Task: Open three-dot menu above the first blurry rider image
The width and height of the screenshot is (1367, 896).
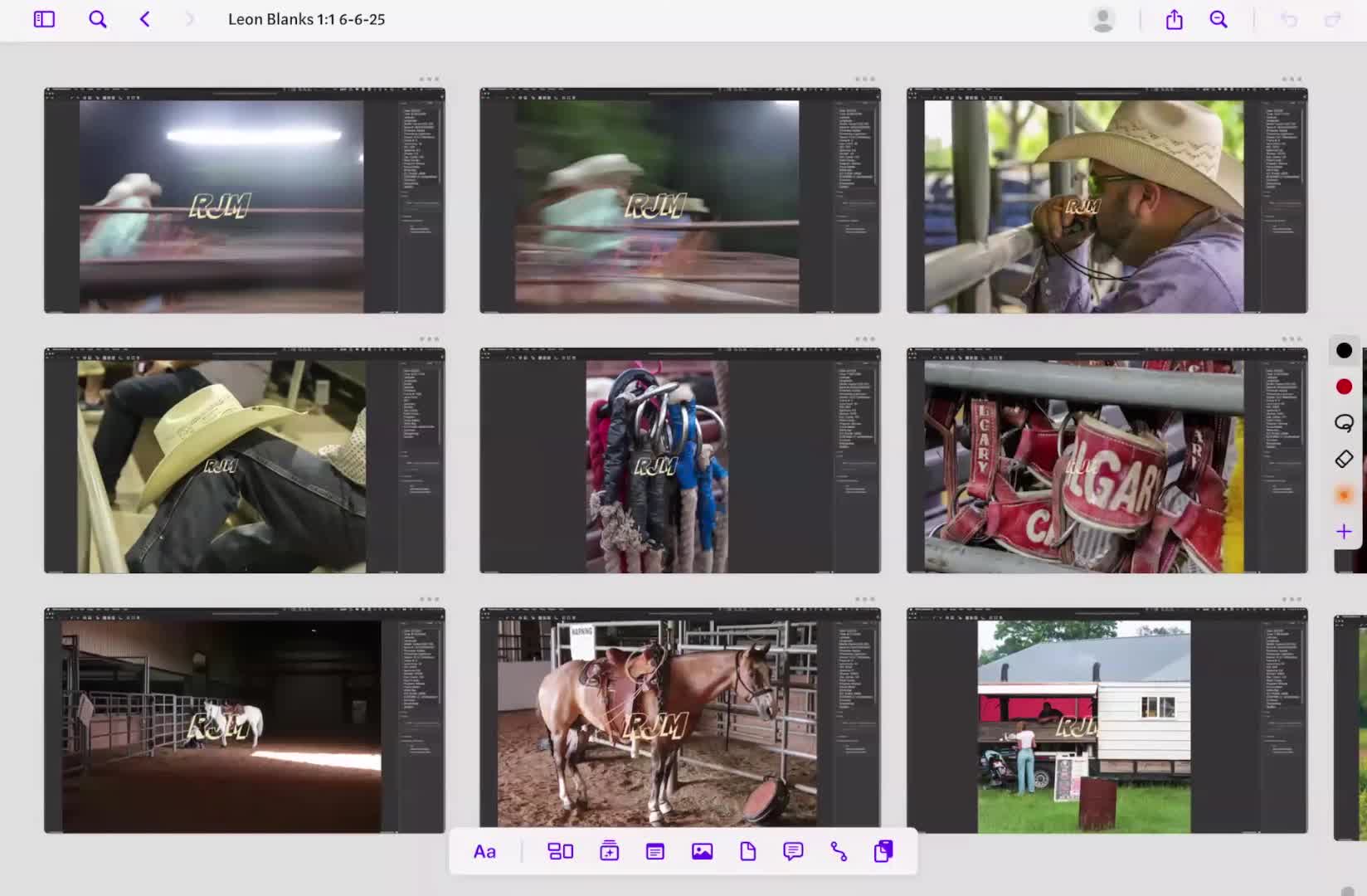Action: pyautogui.click(x=429, y=80)
